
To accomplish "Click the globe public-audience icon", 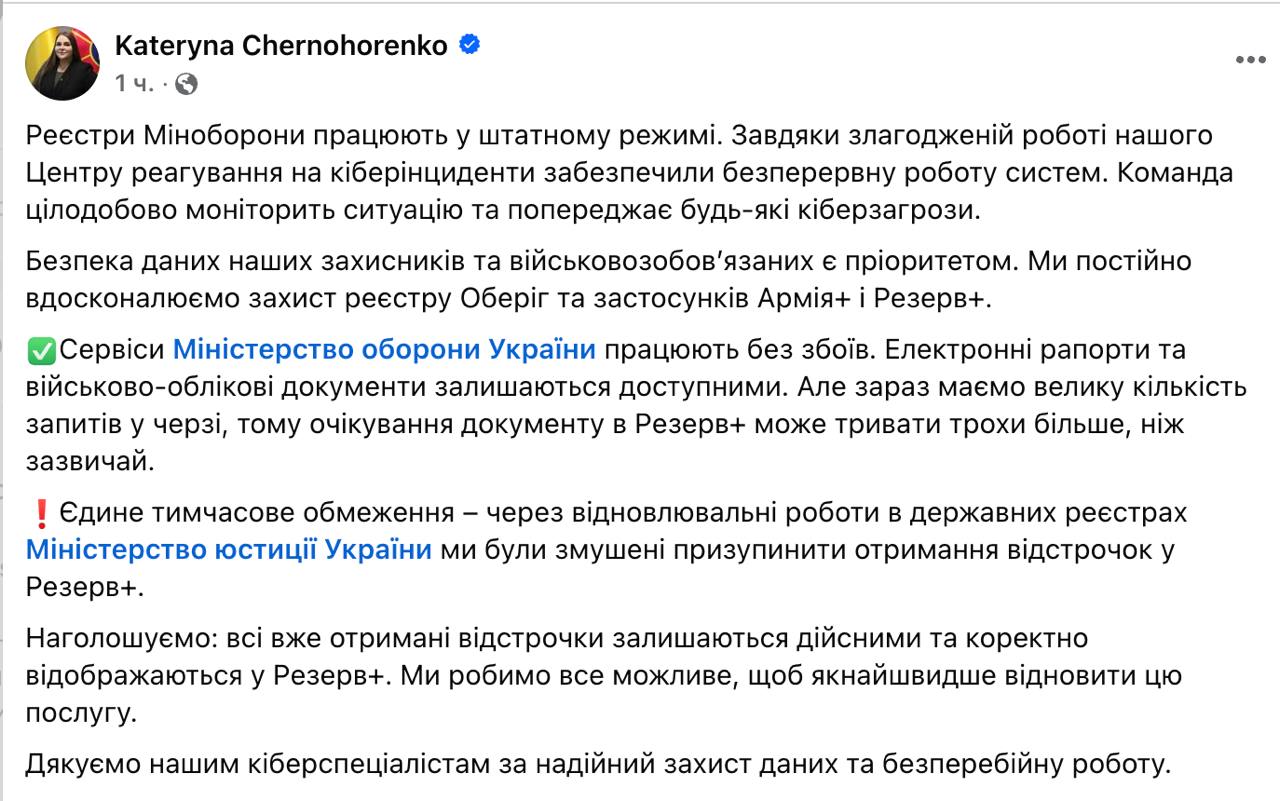I will [186, 84].
